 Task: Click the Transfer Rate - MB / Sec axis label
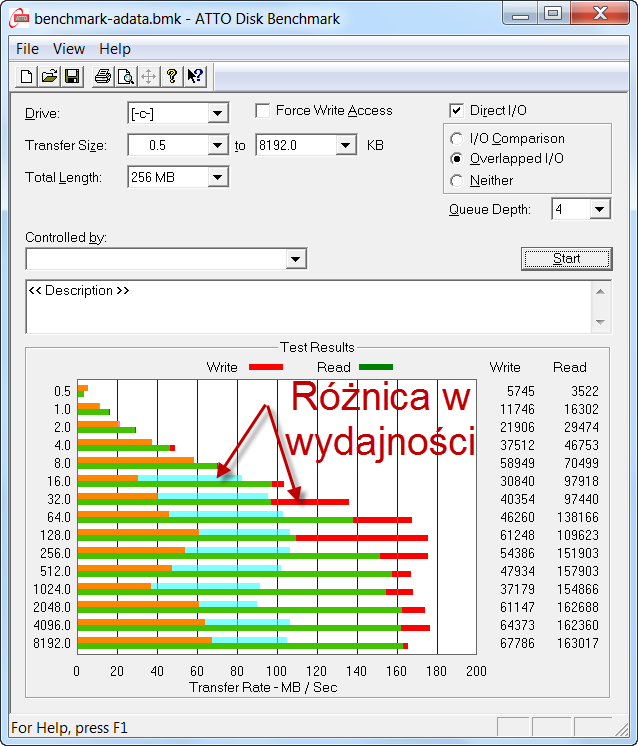point(263,687)
